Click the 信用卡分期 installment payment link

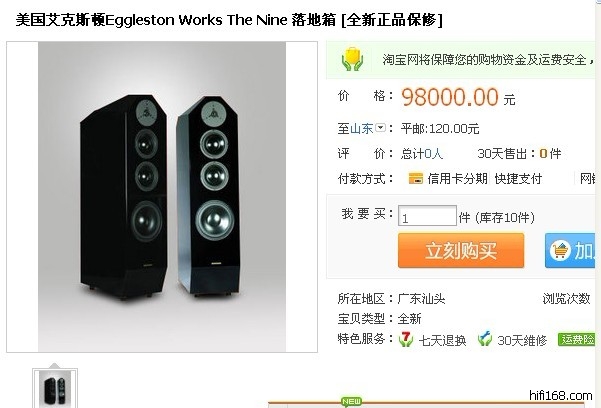click(x=457, y=178)
